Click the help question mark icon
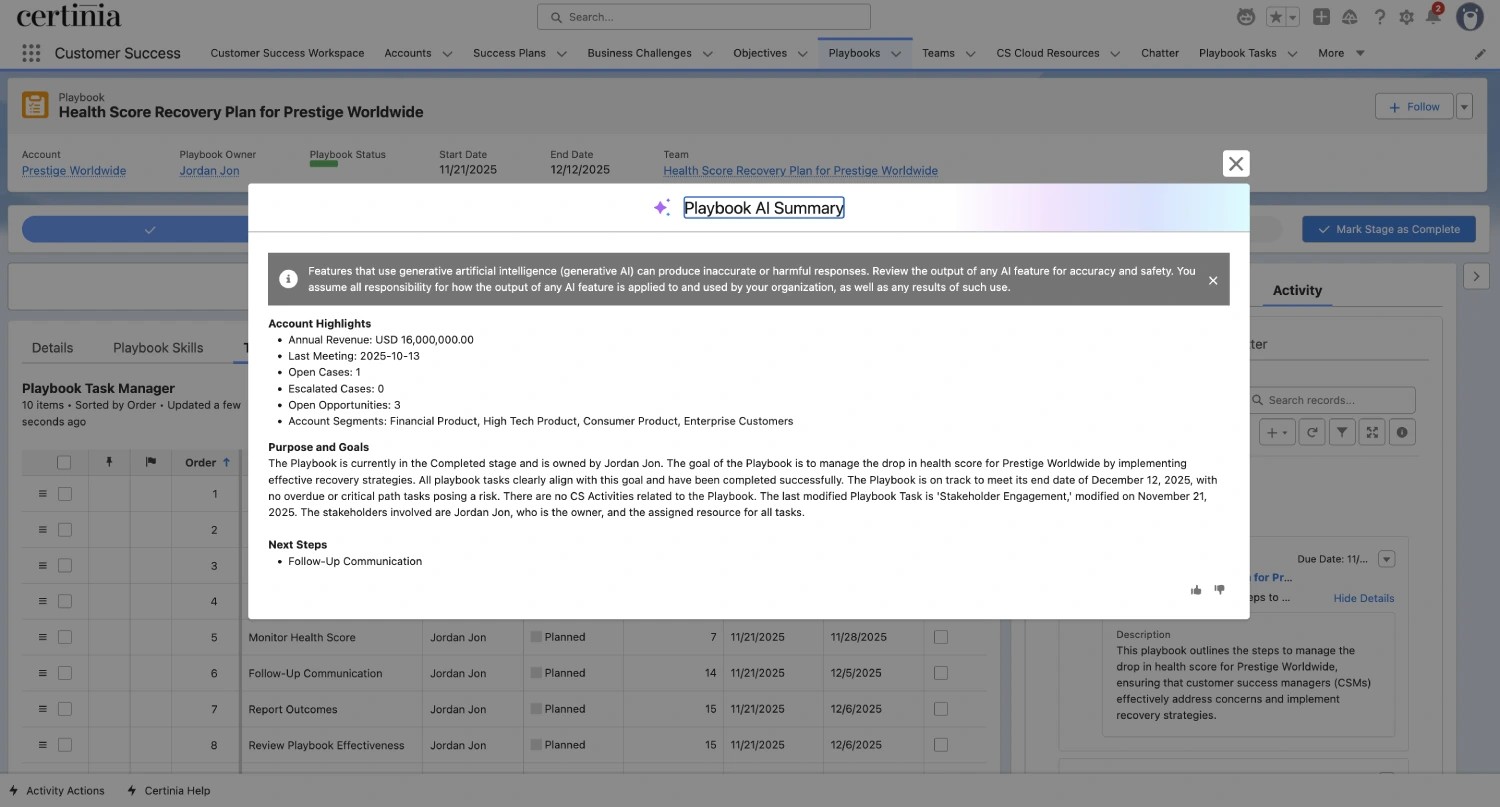The height and width of the screenshot is (807, 1500). tap(1379, 17)
